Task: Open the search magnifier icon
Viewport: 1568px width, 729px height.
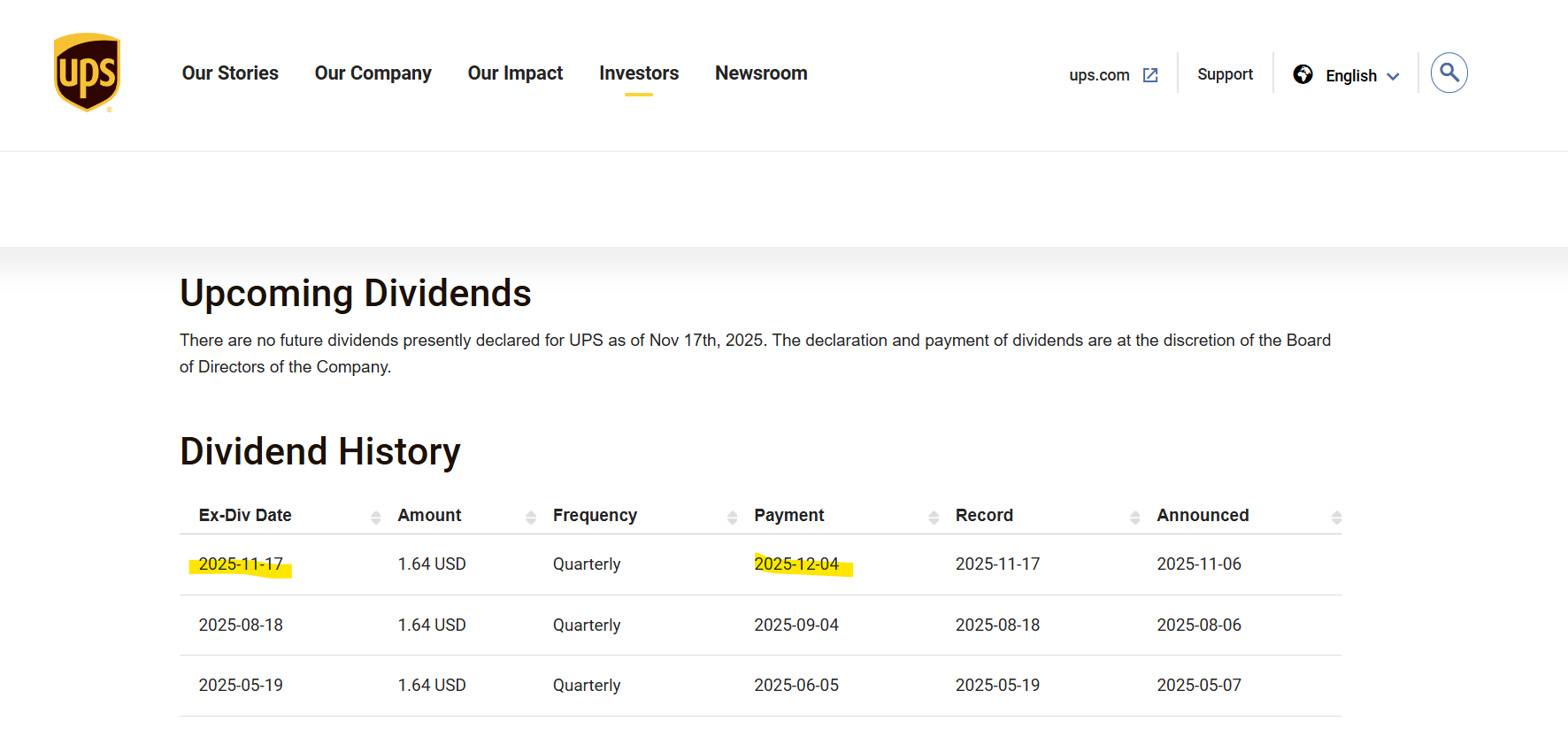Action: (1449, 73)
